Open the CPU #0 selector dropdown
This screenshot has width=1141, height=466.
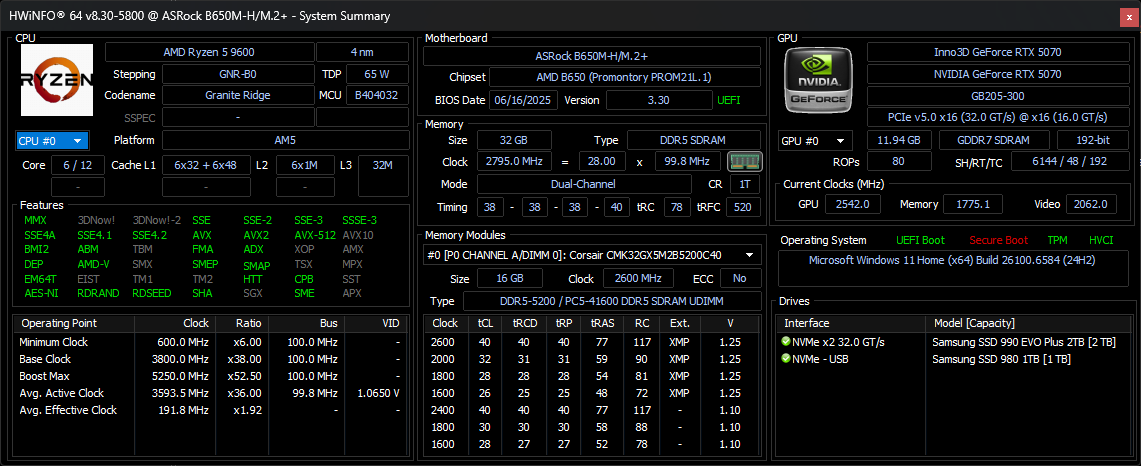(53, 141)
